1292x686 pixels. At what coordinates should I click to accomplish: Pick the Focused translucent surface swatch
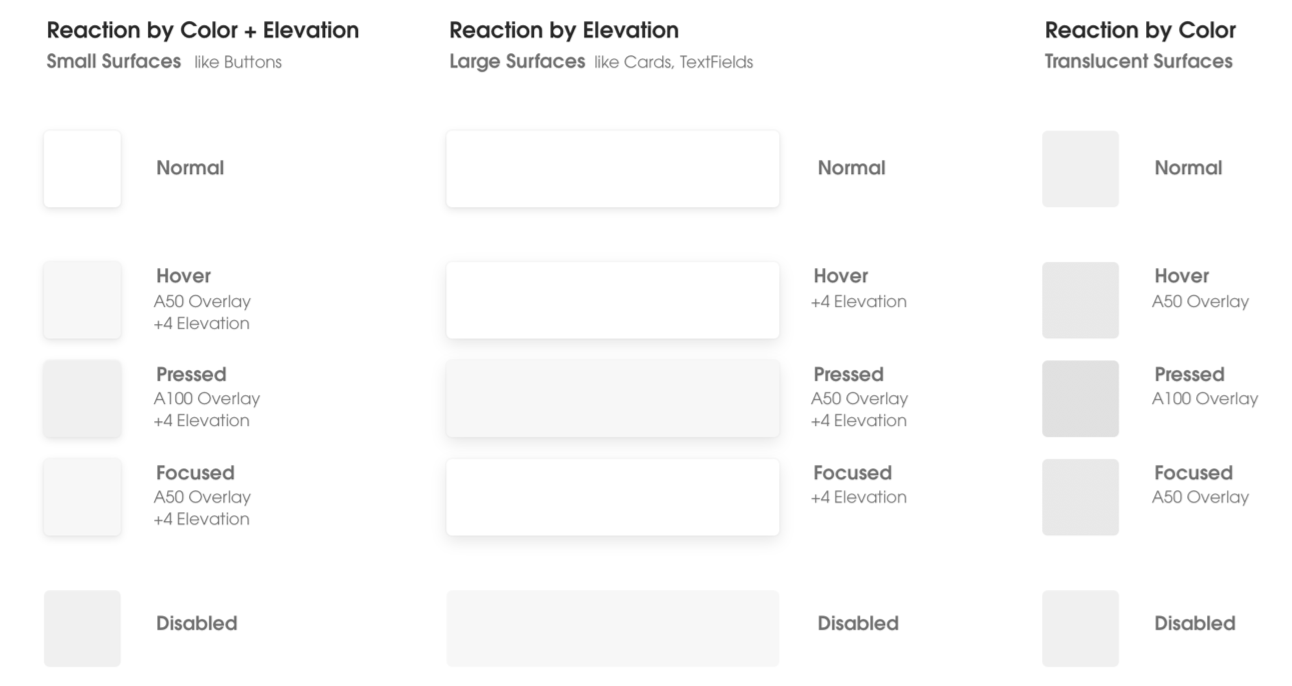point(1080,497)
